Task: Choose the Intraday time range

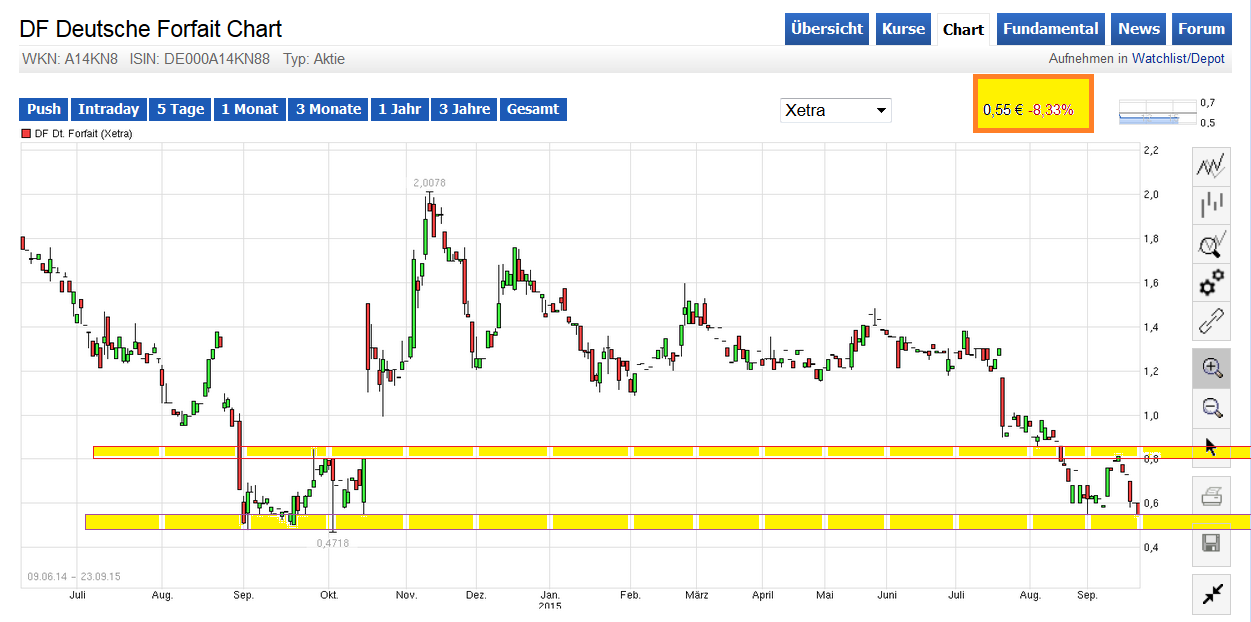Action: (x=108, y=109)
